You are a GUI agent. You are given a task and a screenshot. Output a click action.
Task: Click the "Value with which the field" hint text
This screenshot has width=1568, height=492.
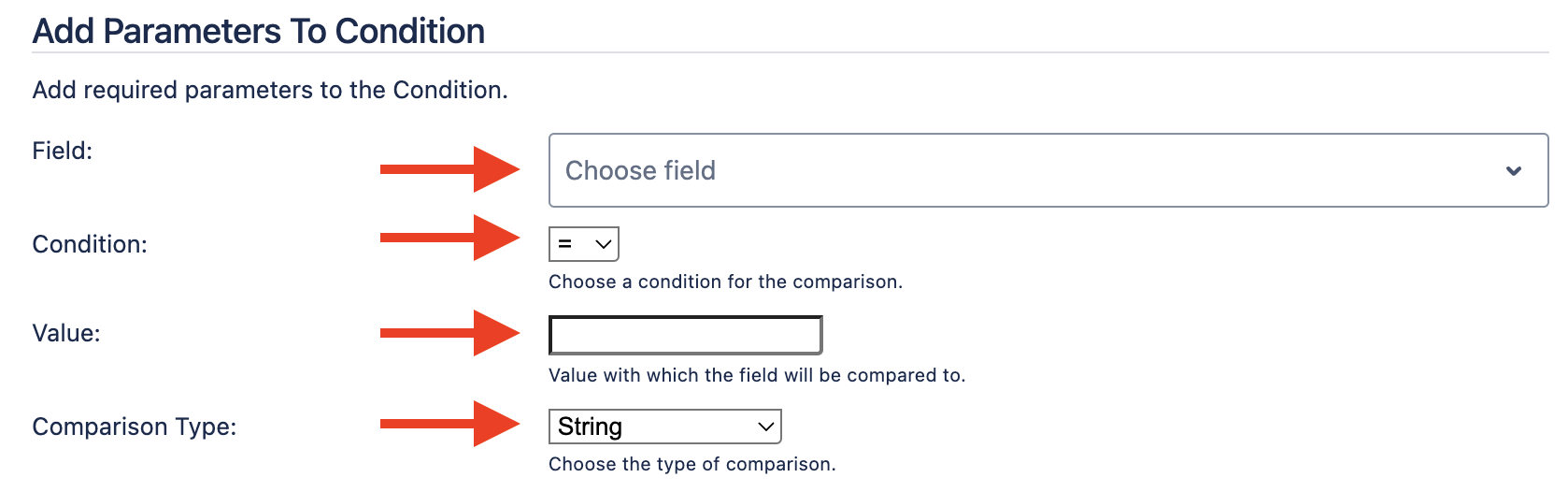pyautogui.click(x=757, y=375)
